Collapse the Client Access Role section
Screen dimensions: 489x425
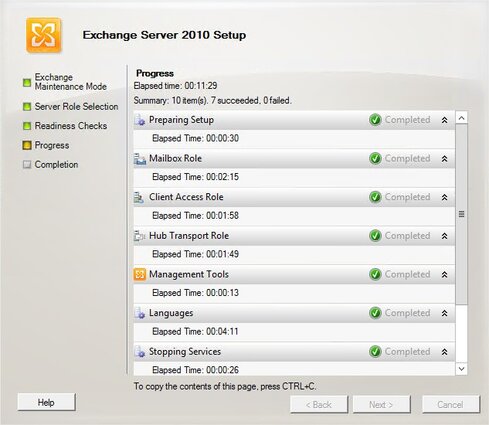444,197
